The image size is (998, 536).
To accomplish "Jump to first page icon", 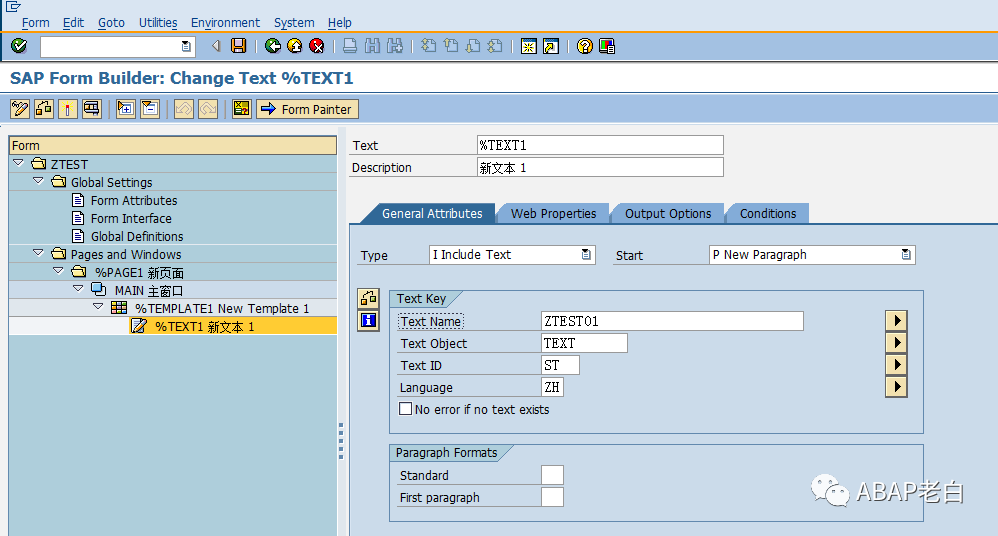I will tap(429, 46).
